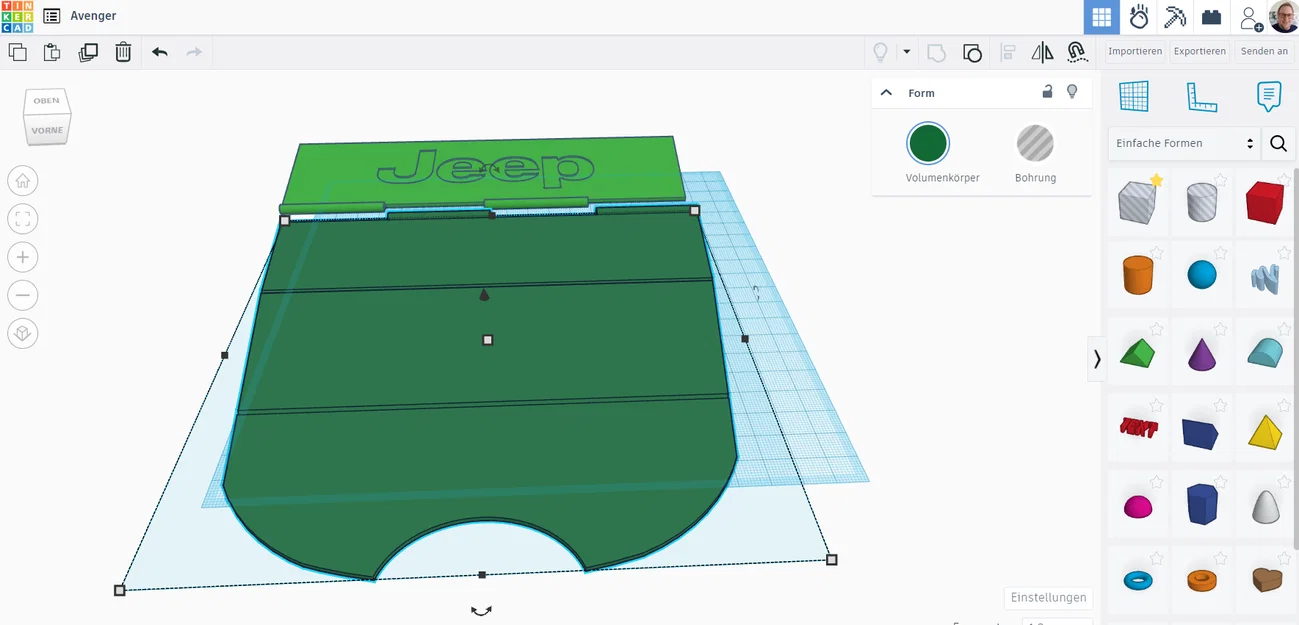Click the Align tool icon
1299x625 pixels.
(x=1008, y=52)
